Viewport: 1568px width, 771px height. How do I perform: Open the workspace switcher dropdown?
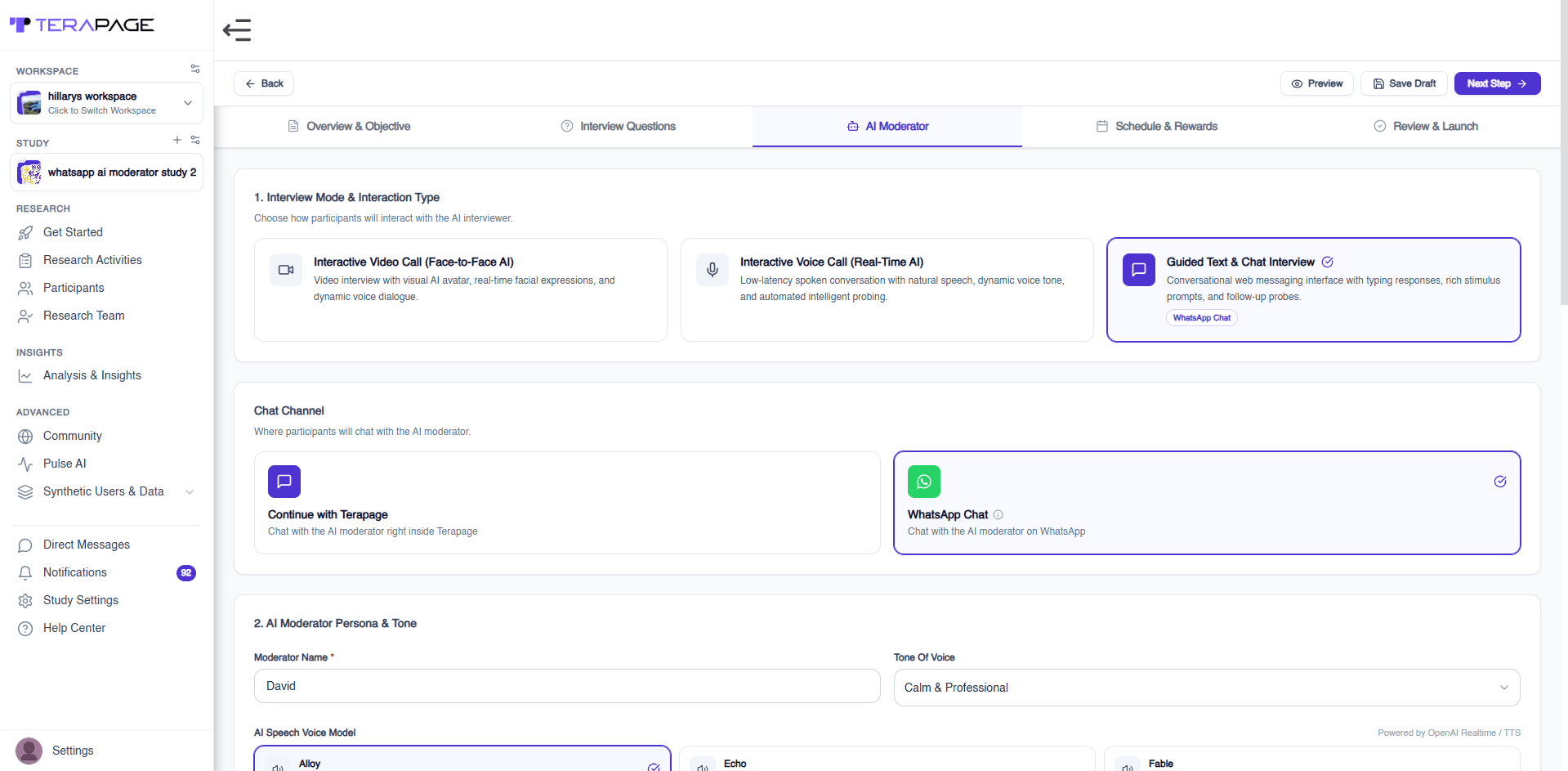coord(106,103)
